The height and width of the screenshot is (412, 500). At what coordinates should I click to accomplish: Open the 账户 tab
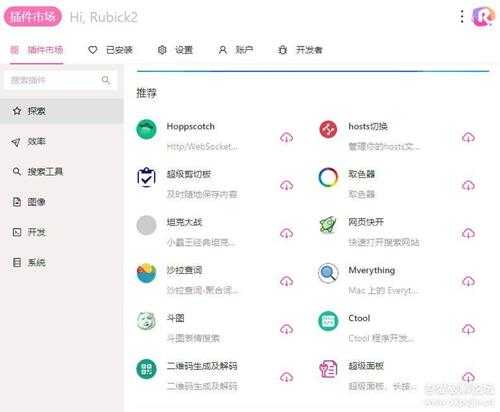236,50
